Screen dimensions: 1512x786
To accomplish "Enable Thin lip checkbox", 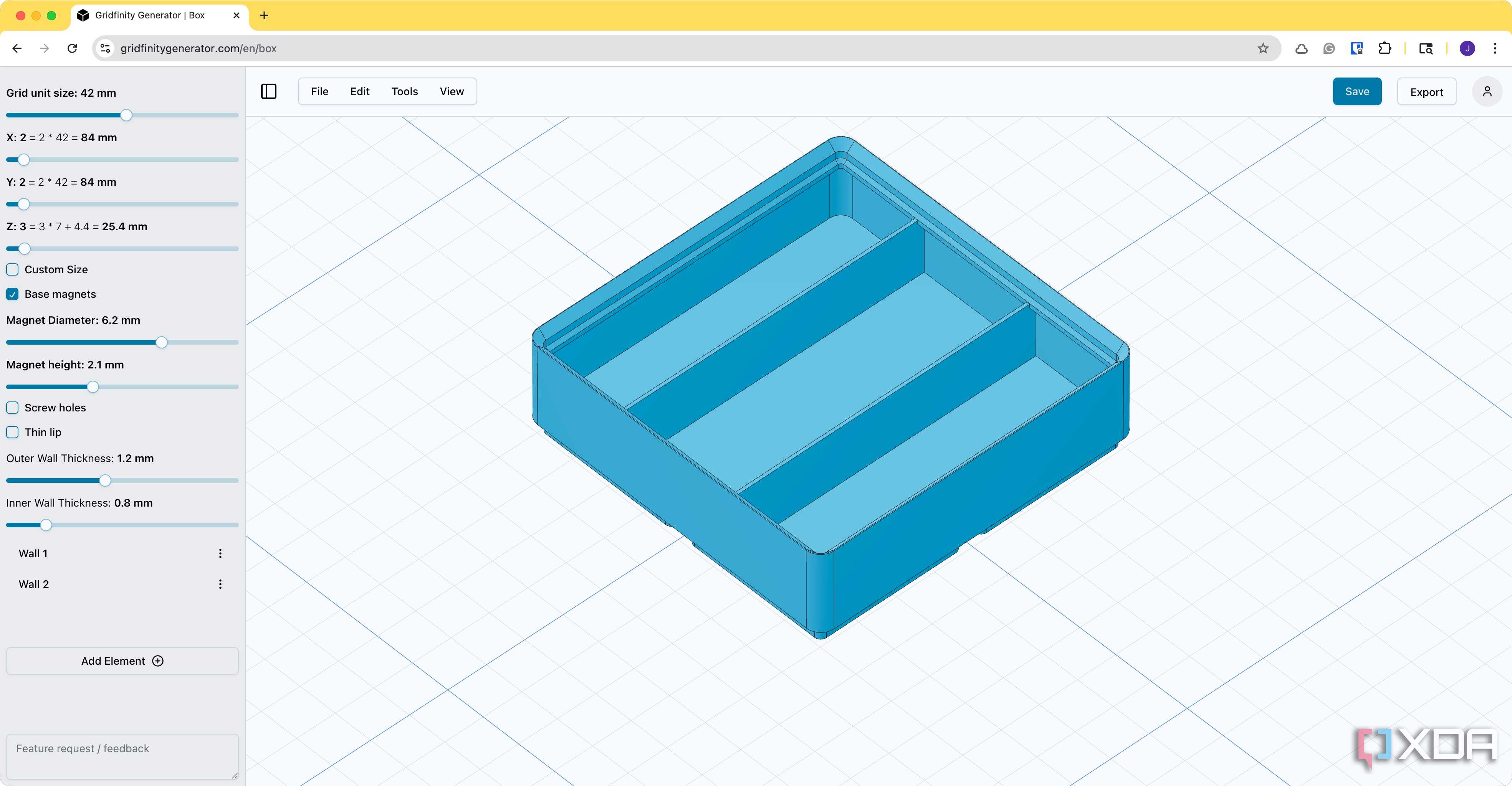I will 12,432.
